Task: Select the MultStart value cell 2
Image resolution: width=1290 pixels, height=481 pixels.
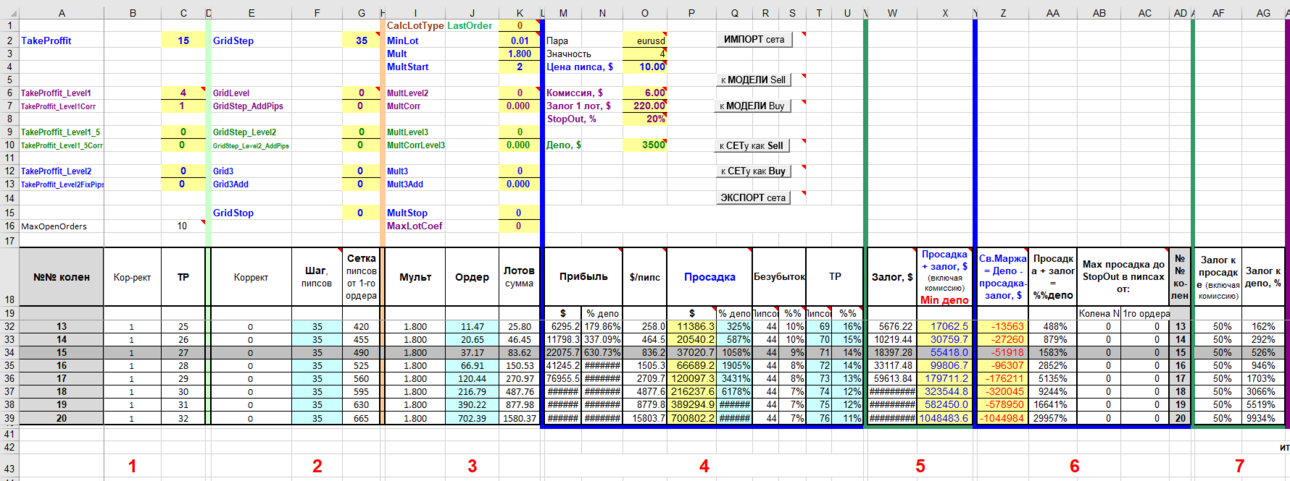Action: (519, 67)
